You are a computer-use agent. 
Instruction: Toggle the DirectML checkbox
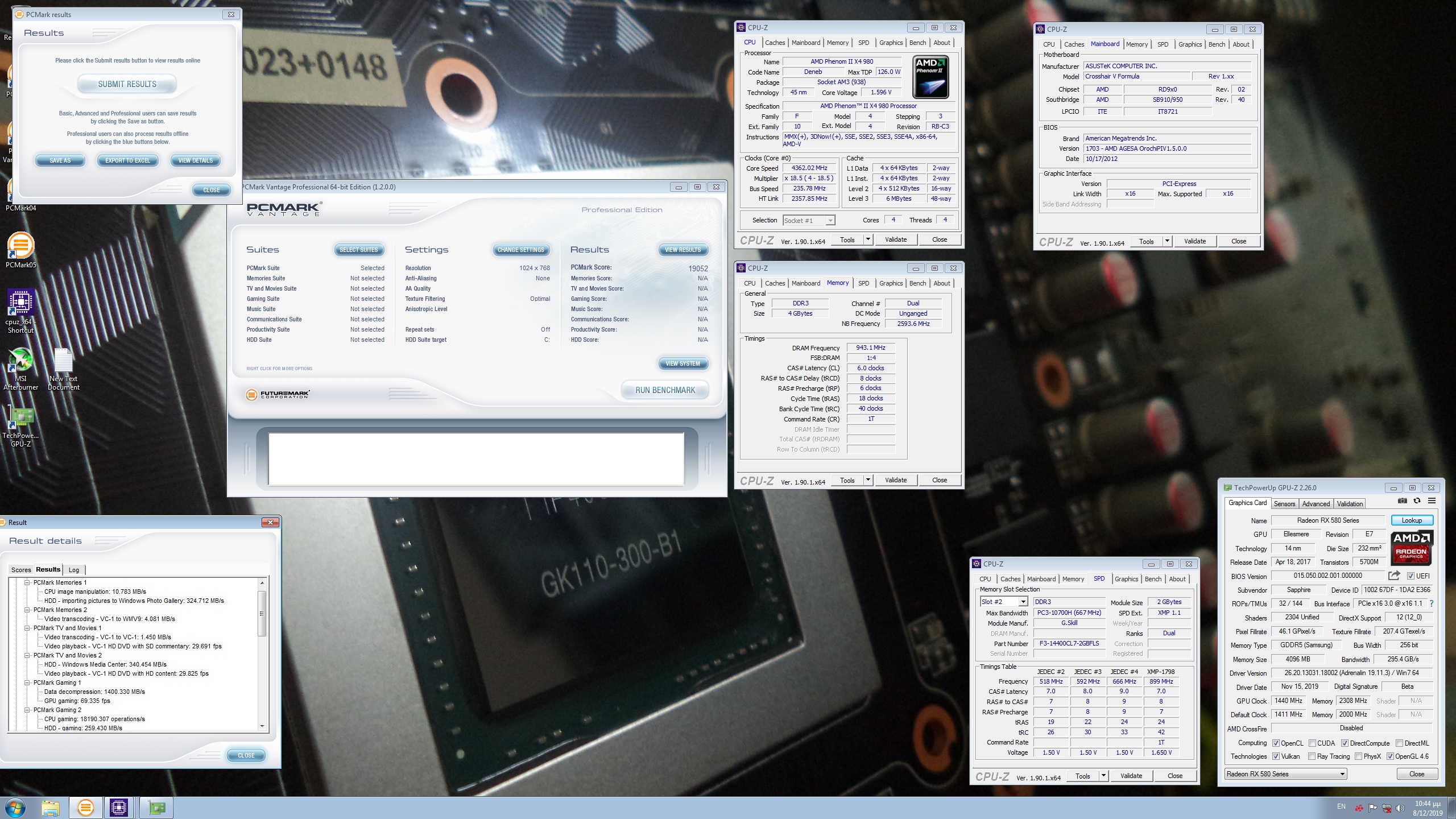point(1399,743)
